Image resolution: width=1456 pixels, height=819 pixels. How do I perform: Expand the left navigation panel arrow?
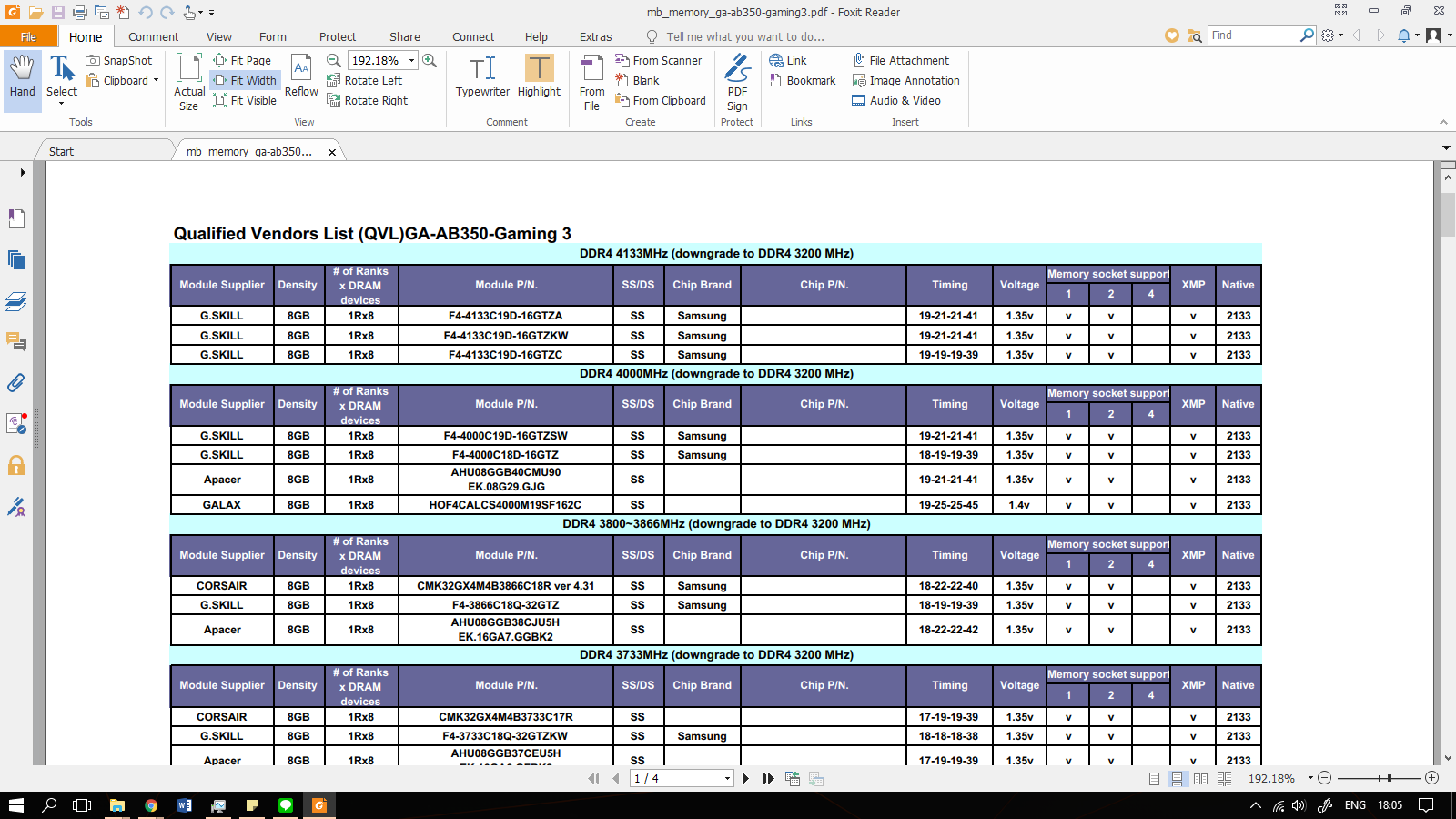coord(23,172)
